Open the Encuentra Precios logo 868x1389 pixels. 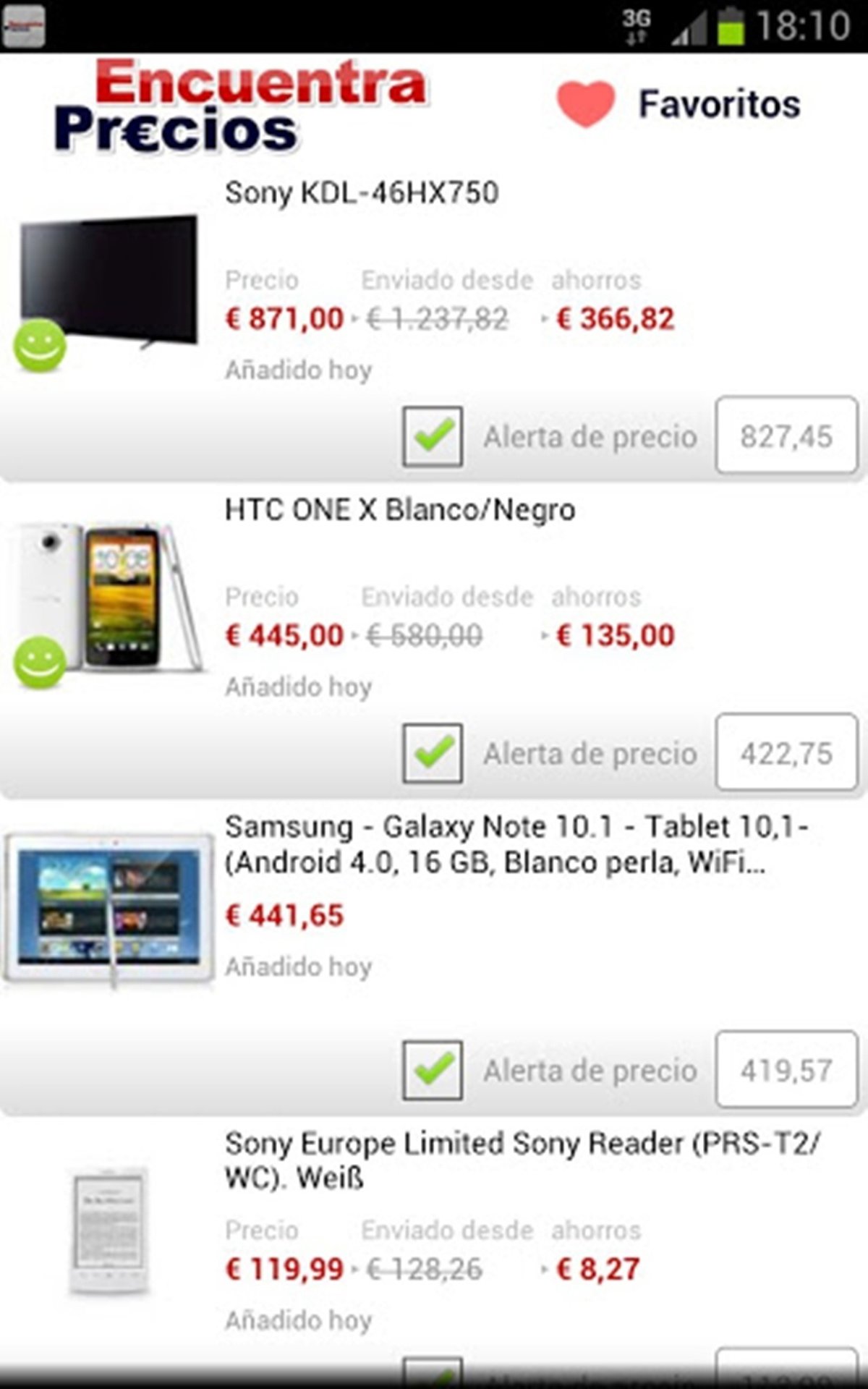(241, 107)
